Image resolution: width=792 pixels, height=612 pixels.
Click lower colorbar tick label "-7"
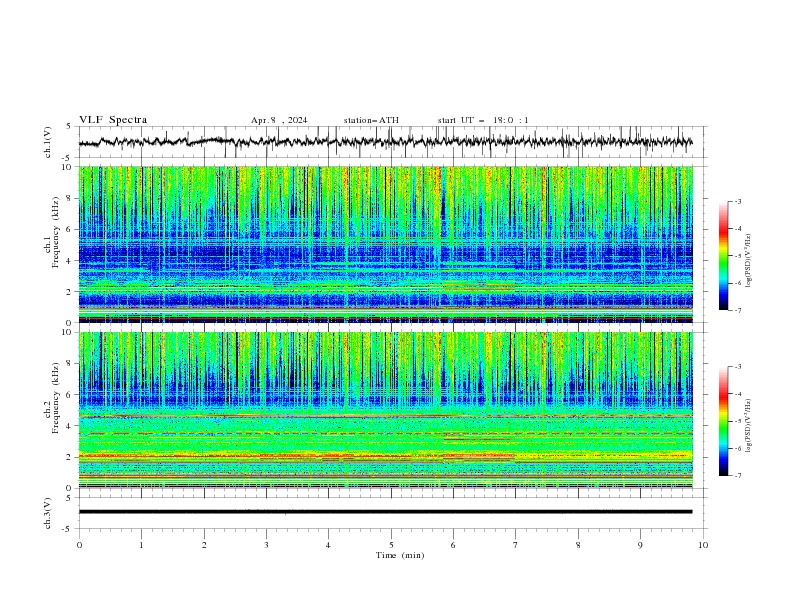pyautogui.click(x=737, y=476)
